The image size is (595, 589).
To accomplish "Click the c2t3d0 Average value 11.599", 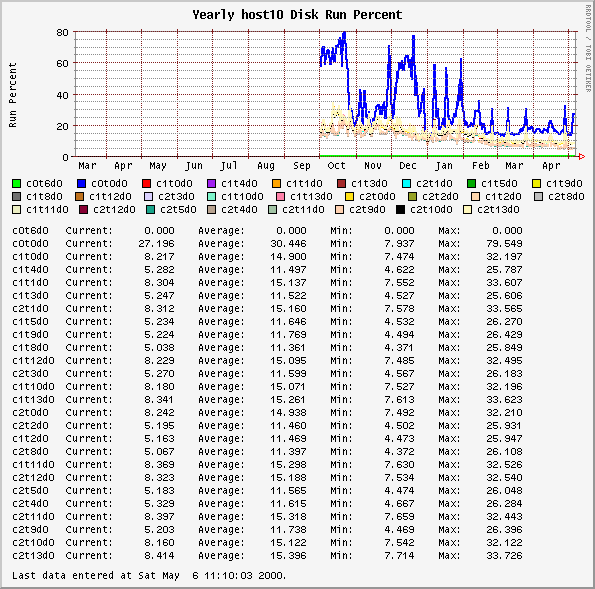I will click(x=288, y=373).
